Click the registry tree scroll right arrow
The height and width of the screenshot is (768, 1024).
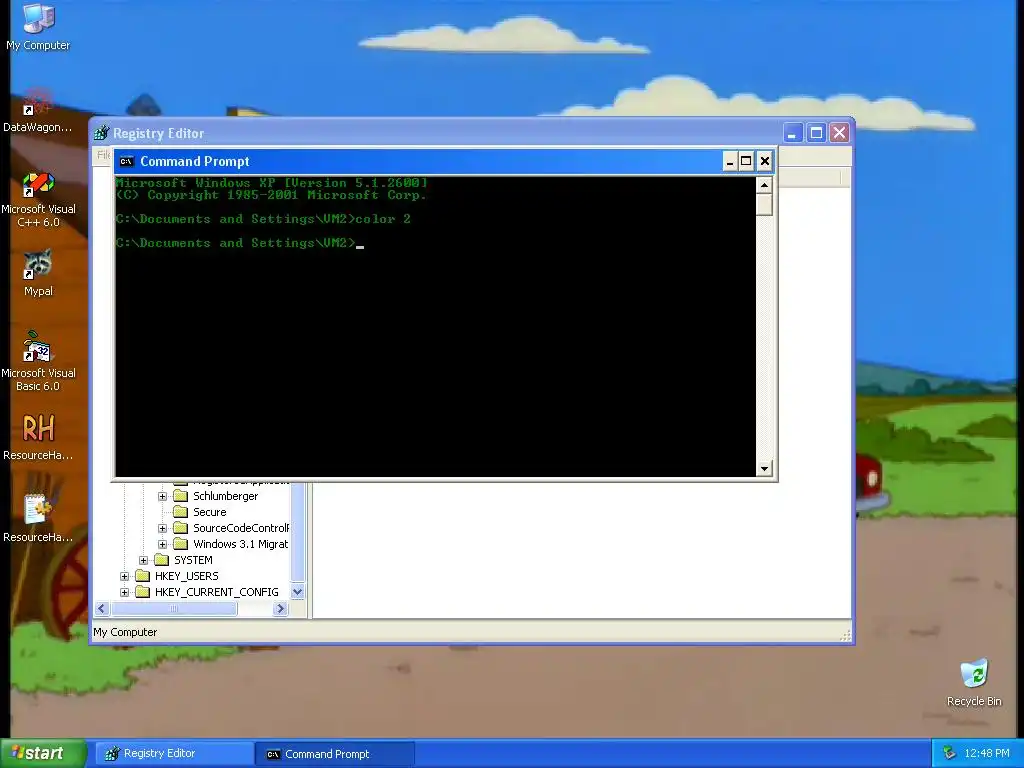(281, 609)
